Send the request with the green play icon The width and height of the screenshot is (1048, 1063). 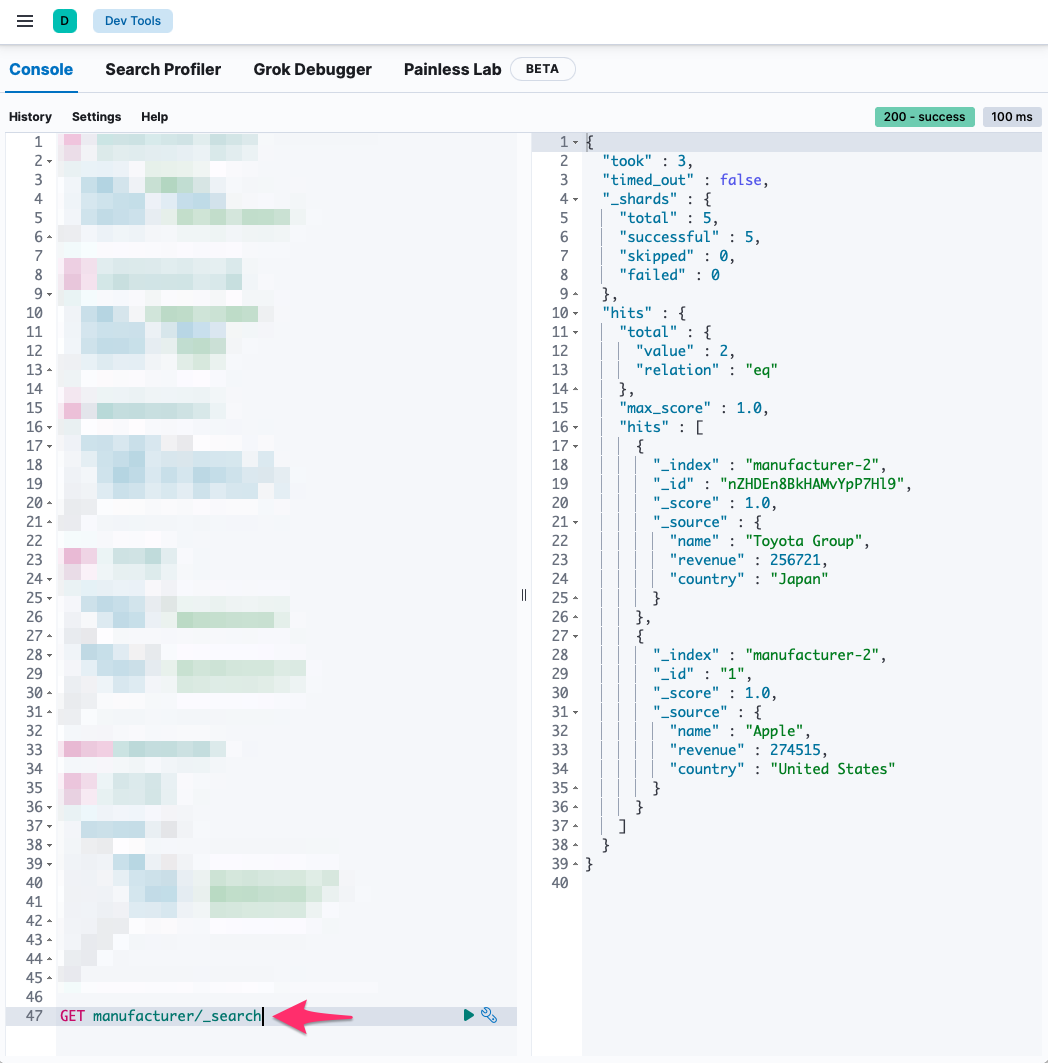(468, 1015)
